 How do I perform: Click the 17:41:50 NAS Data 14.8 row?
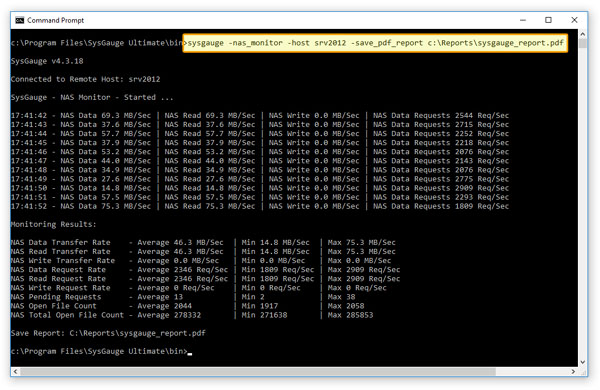tap(260, 188)
